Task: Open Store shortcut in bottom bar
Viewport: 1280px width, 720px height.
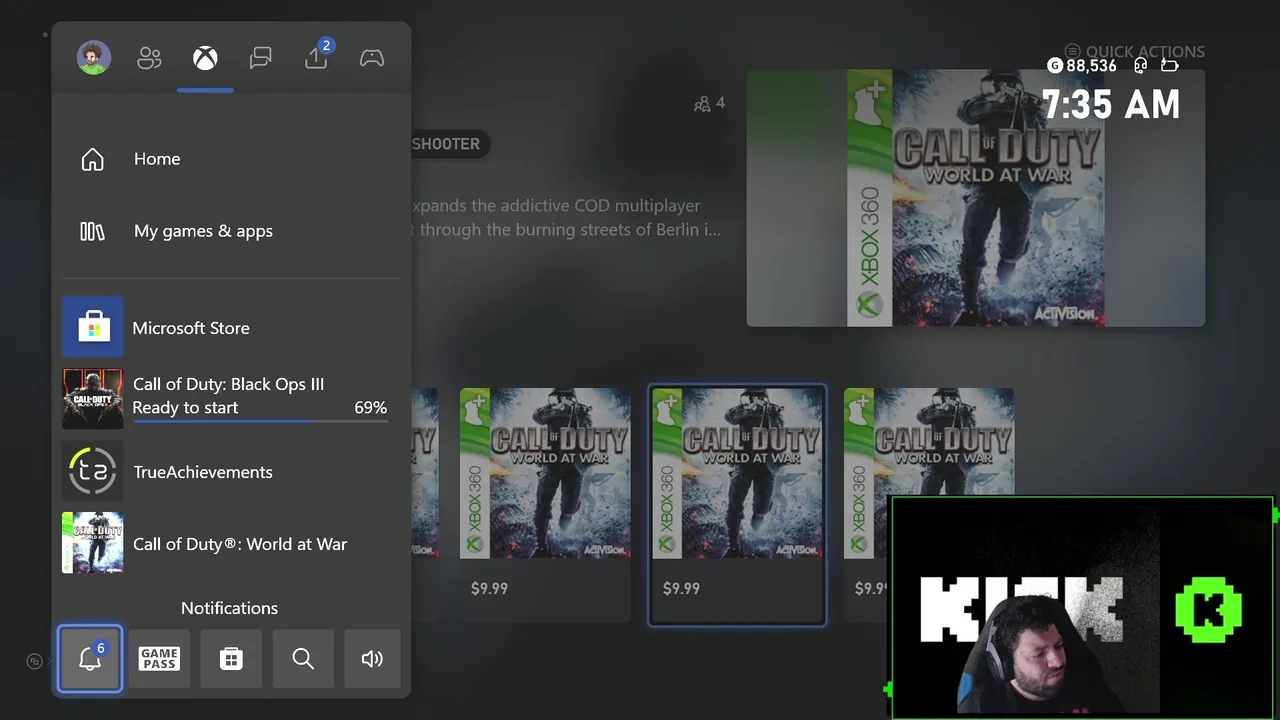Action: [231, 658]
